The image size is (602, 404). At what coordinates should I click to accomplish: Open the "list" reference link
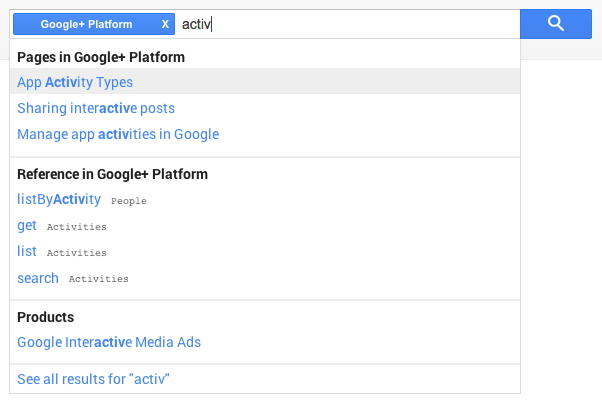point(27,252)
